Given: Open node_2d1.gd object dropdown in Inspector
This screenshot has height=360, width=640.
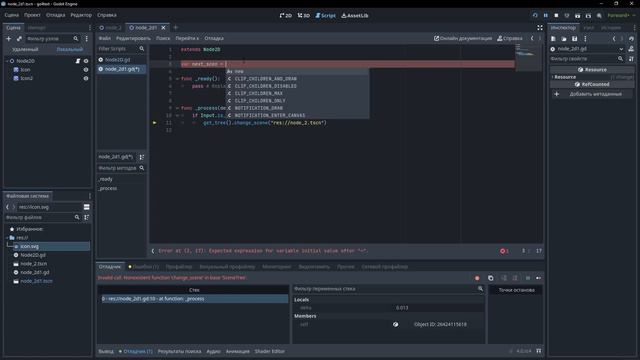Looking at the screenshot, I should point(587,49).
